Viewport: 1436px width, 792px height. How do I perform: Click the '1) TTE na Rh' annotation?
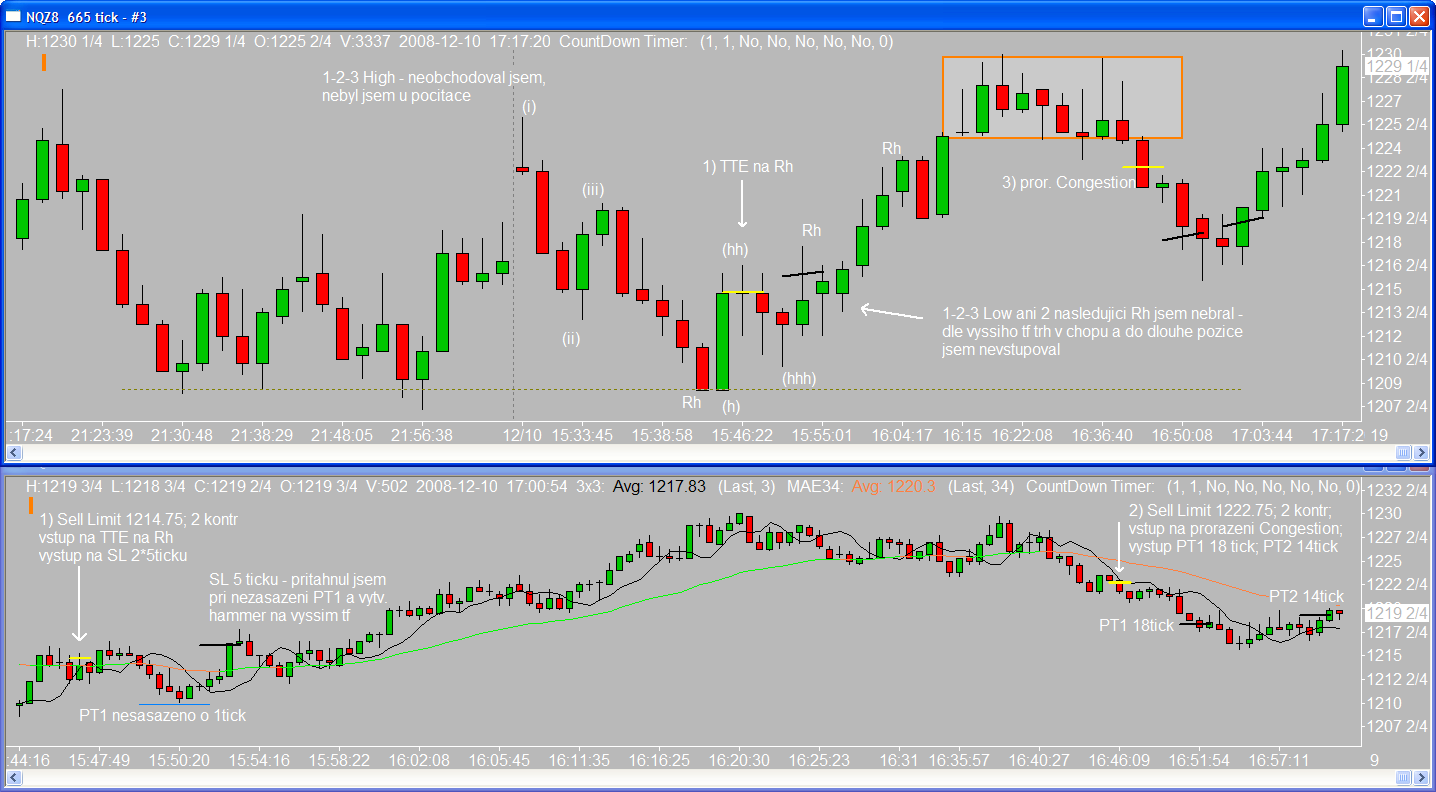click(x=747, y=166)
